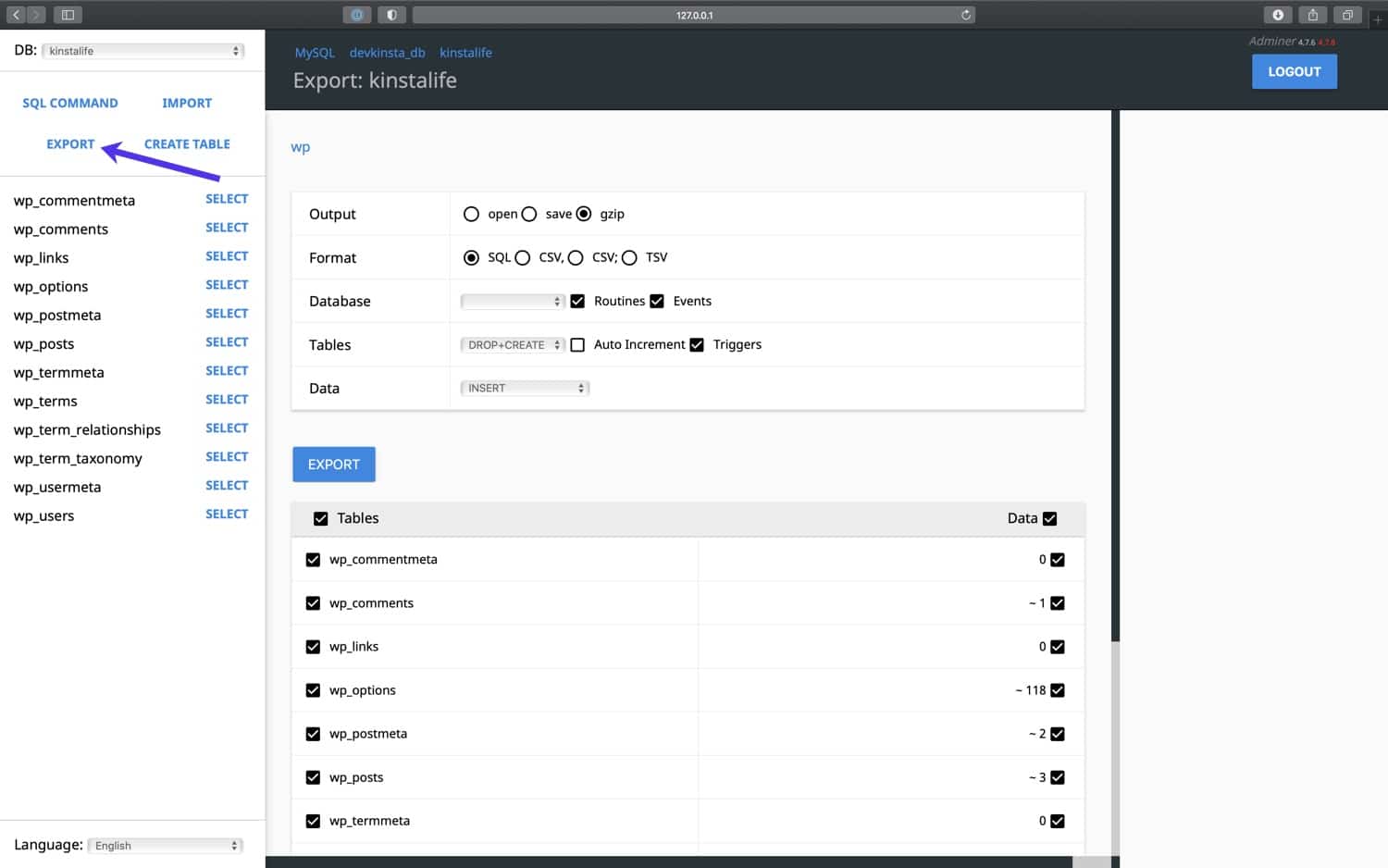
Task: Click the share icon in the toolbar
Action: (x=1312, y=15)
